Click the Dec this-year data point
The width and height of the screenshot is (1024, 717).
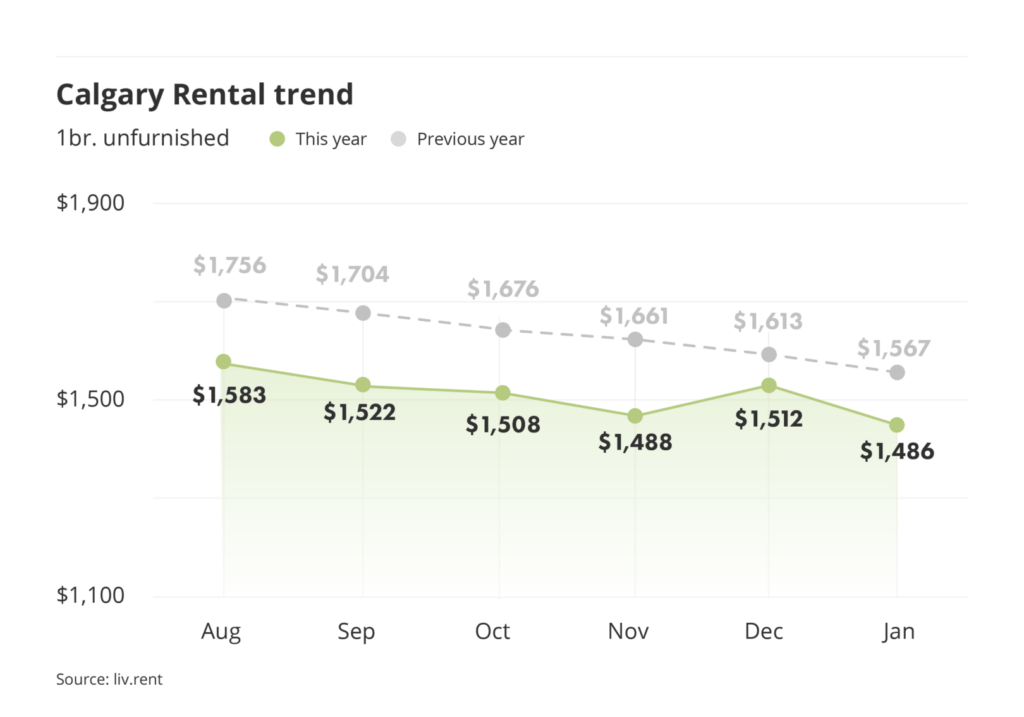coord(768,385)
